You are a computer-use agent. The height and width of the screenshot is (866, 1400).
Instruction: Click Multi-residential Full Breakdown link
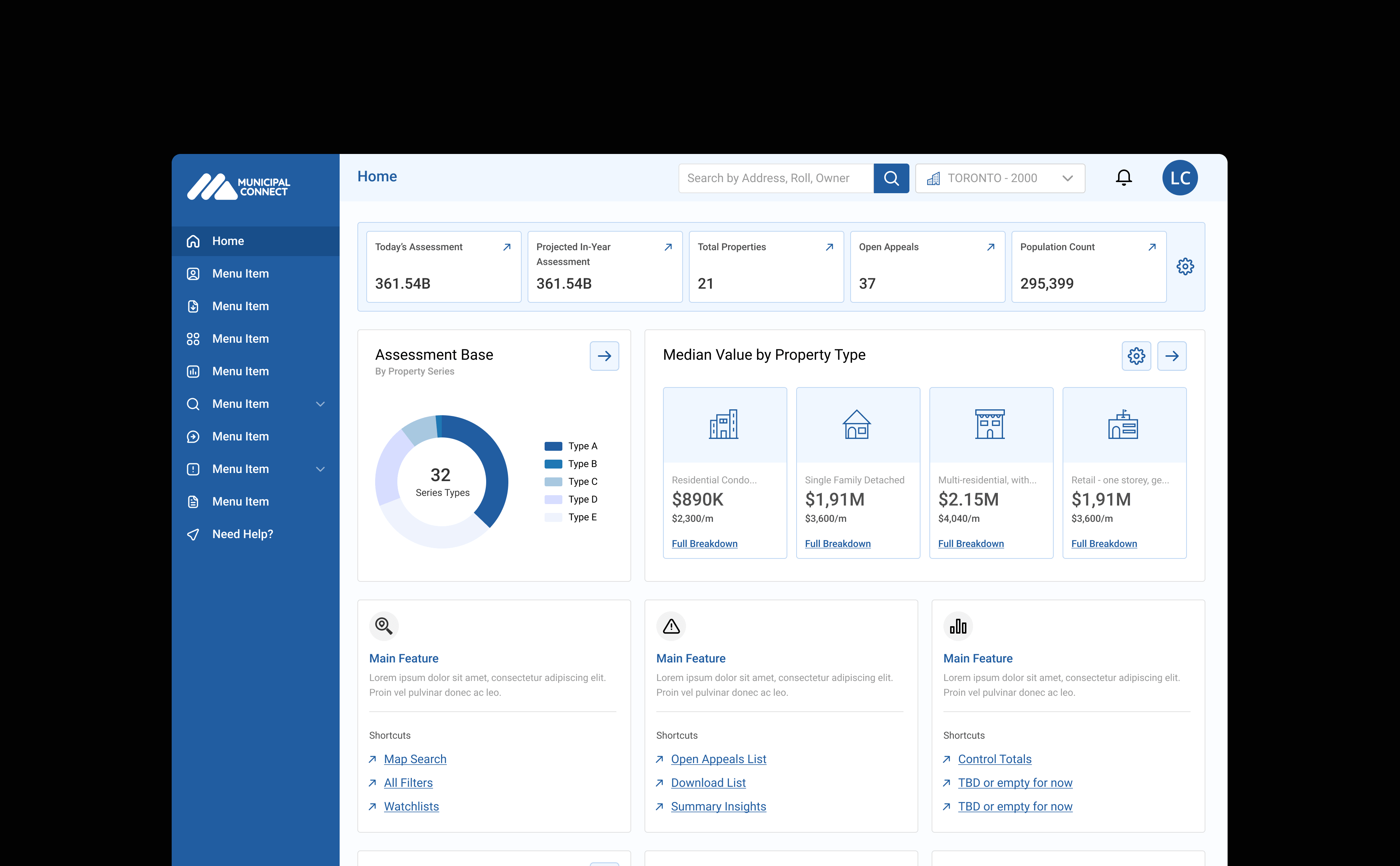(970, 544)
